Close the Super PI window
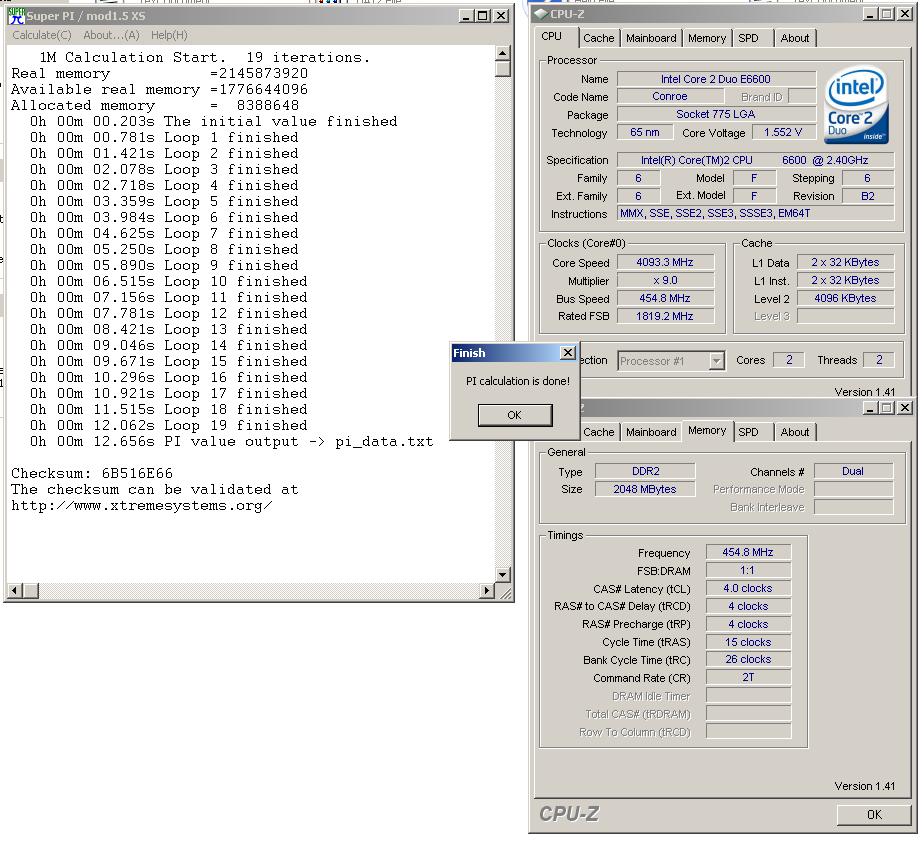Viewport: 924px width, 841px height. tap(501, 16)
